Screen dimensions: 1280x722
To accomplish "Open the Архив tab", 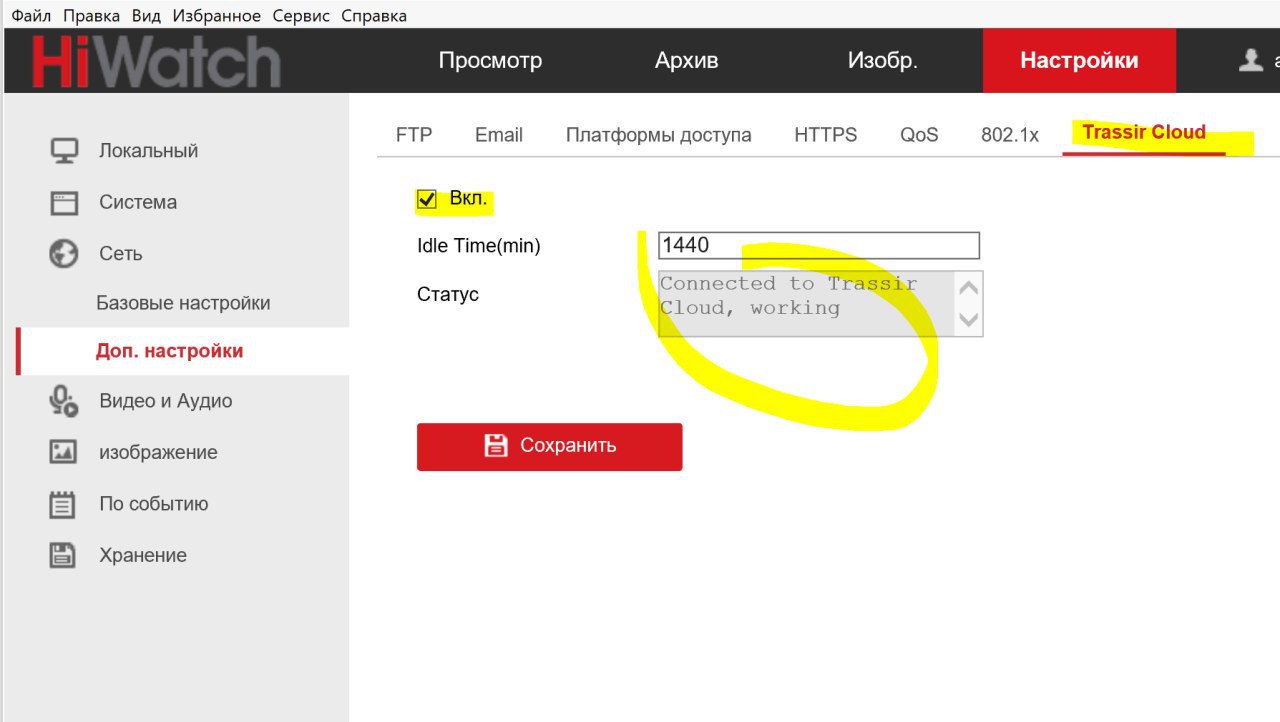I will coord(687,61).
